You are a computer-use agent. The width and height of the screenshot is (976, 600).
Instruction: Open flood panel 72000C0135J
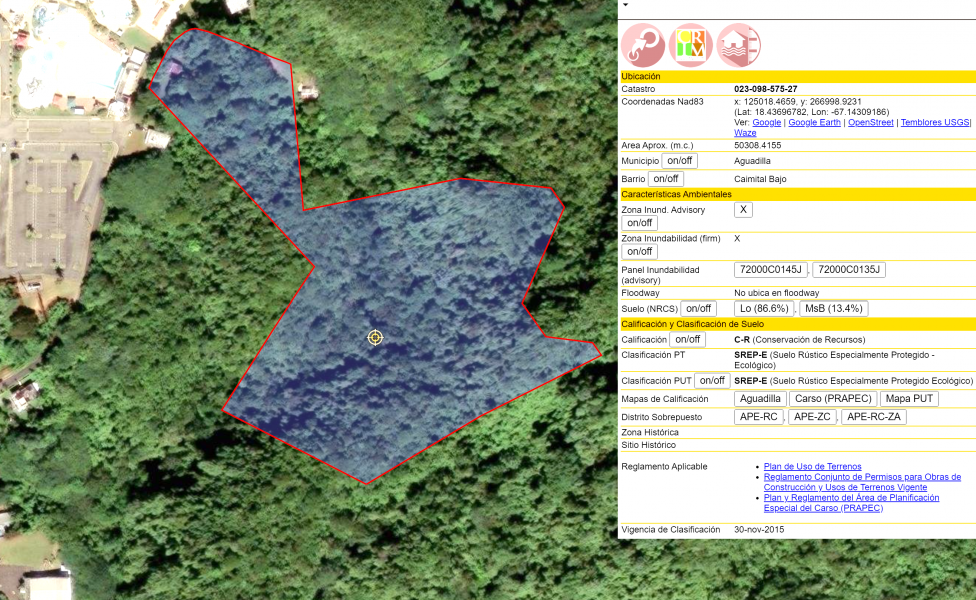848,270
